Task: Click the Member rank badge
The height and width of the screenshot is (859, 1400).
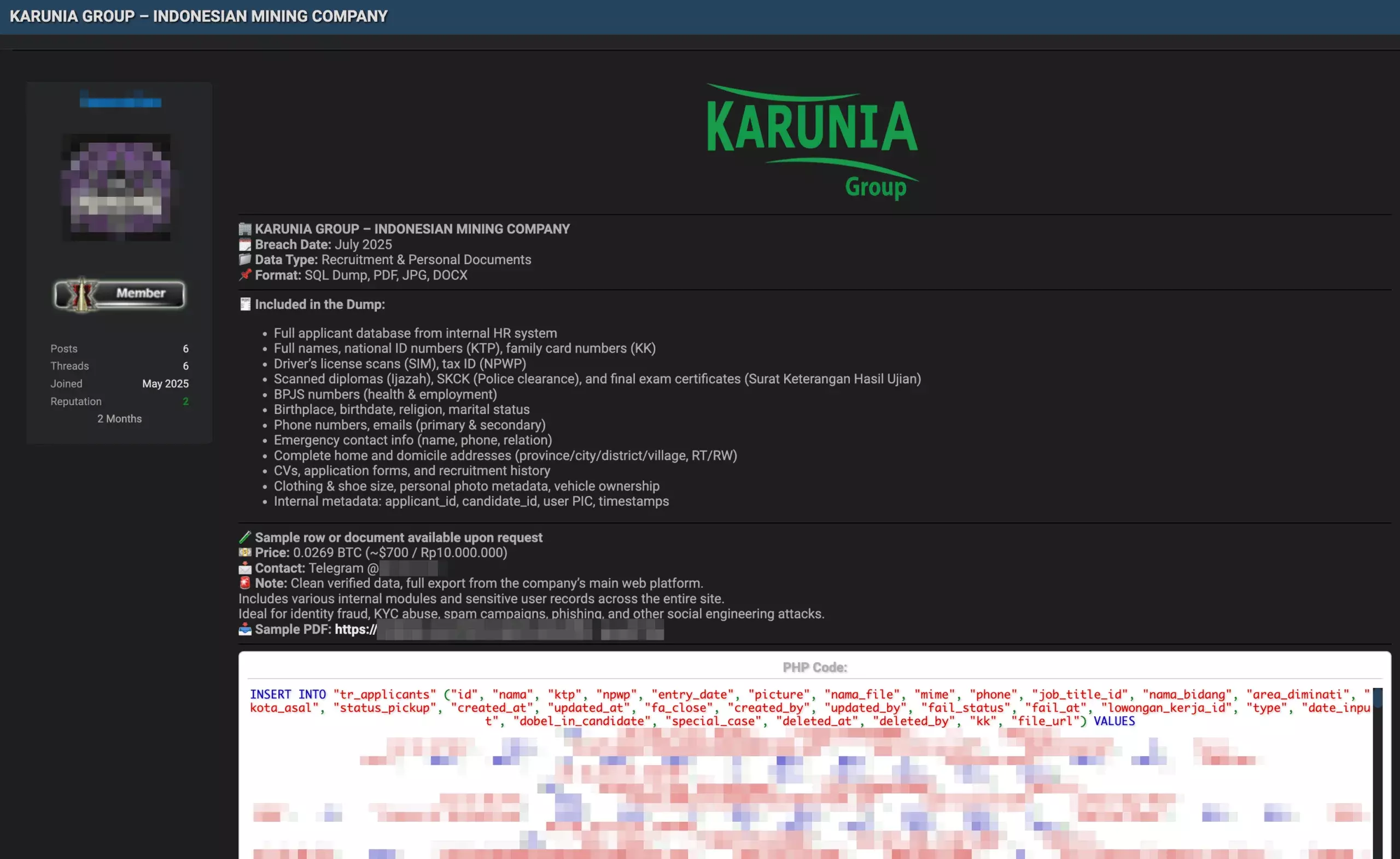Action: [119, 294]
